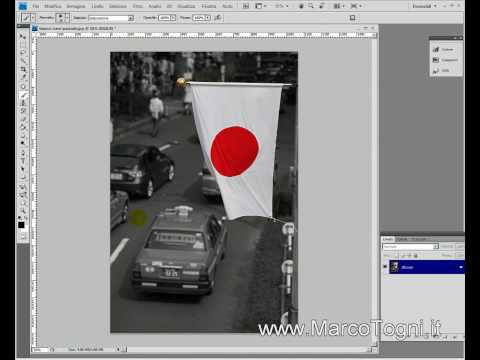Screen dimensions: 480x360
Task: Select the Rectangular Marquee tool
Action: coord(23,44)
